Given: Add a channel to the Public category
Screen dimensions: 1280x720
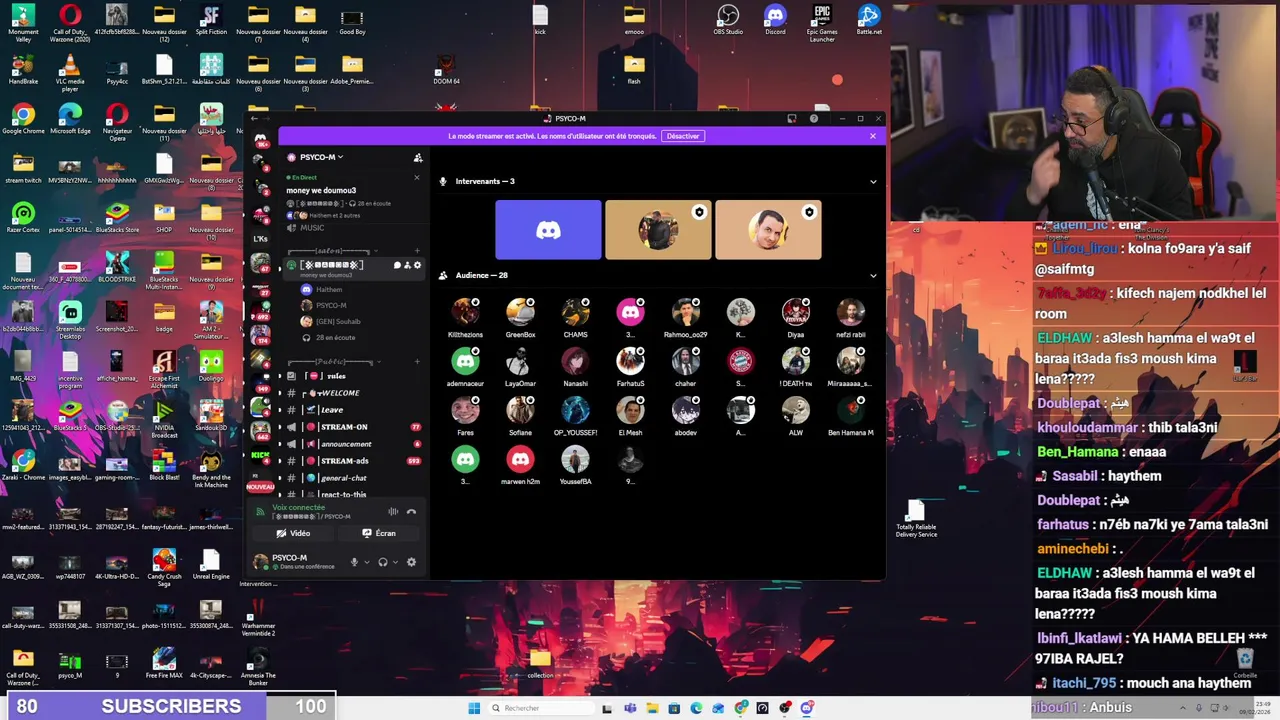Looking at the screenshot, I should (x=417, y=361).
